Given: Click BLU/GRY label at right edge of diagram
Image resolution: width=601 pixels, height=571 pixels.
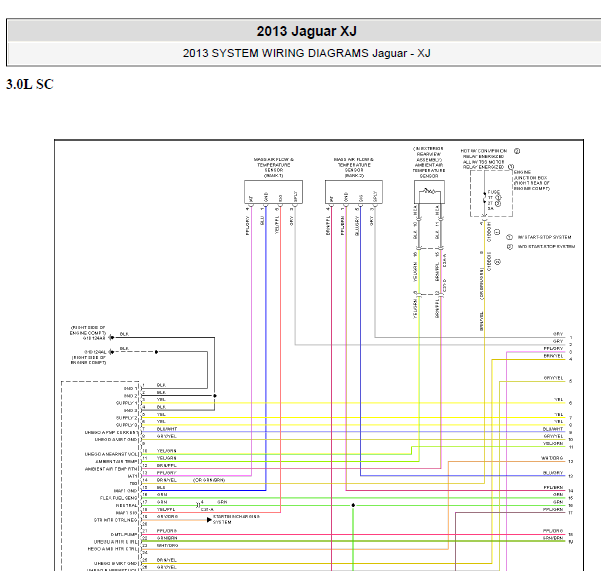Looking at the screenshot, I should (x=553, y=473).
